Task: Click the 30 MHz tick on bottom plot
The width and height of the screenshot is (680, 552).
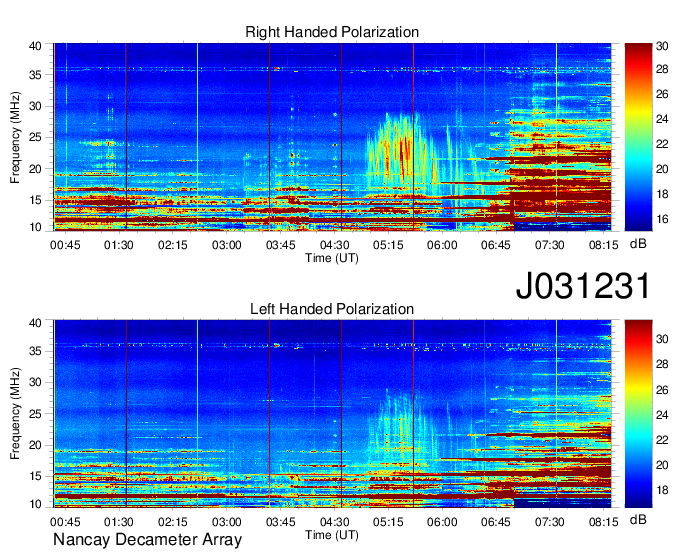Action: point(35,382)
